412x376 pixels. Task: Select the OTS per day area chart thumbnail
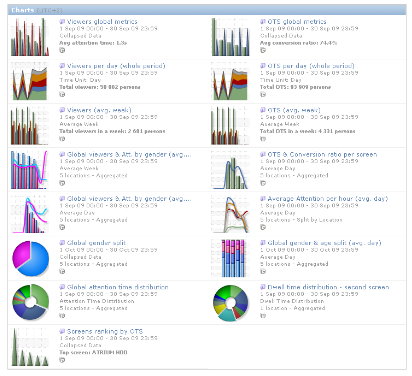231,81
